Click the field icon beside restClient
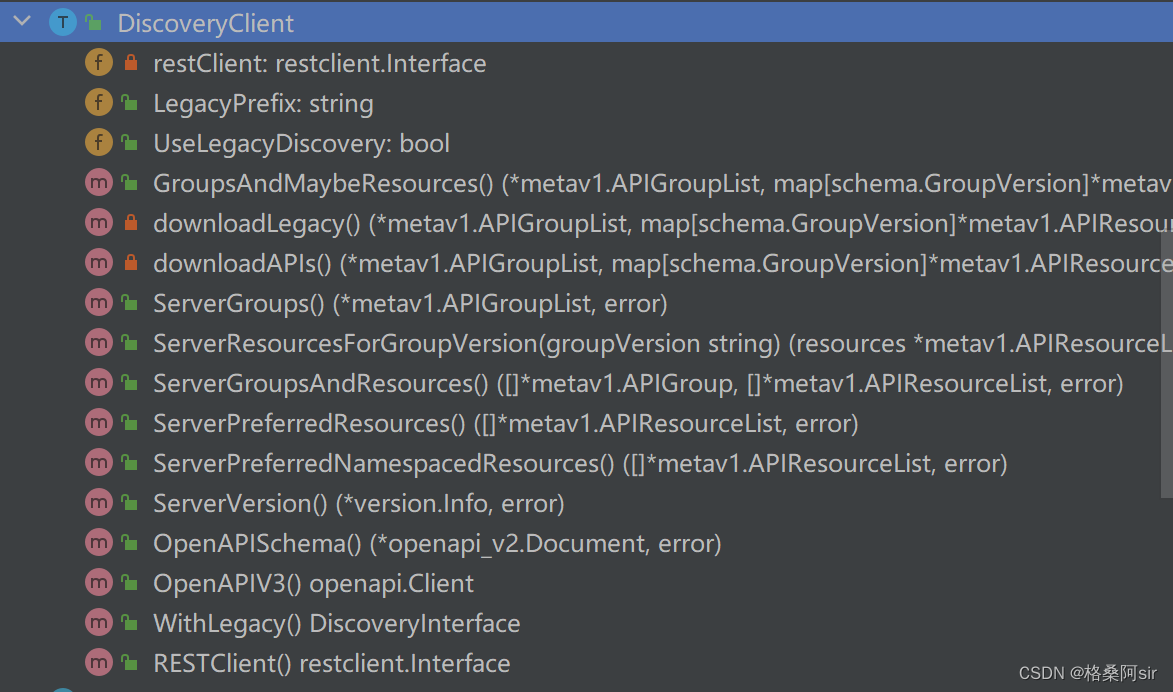The height and width of the screenshot is (692, 1173). click(99, 62)
